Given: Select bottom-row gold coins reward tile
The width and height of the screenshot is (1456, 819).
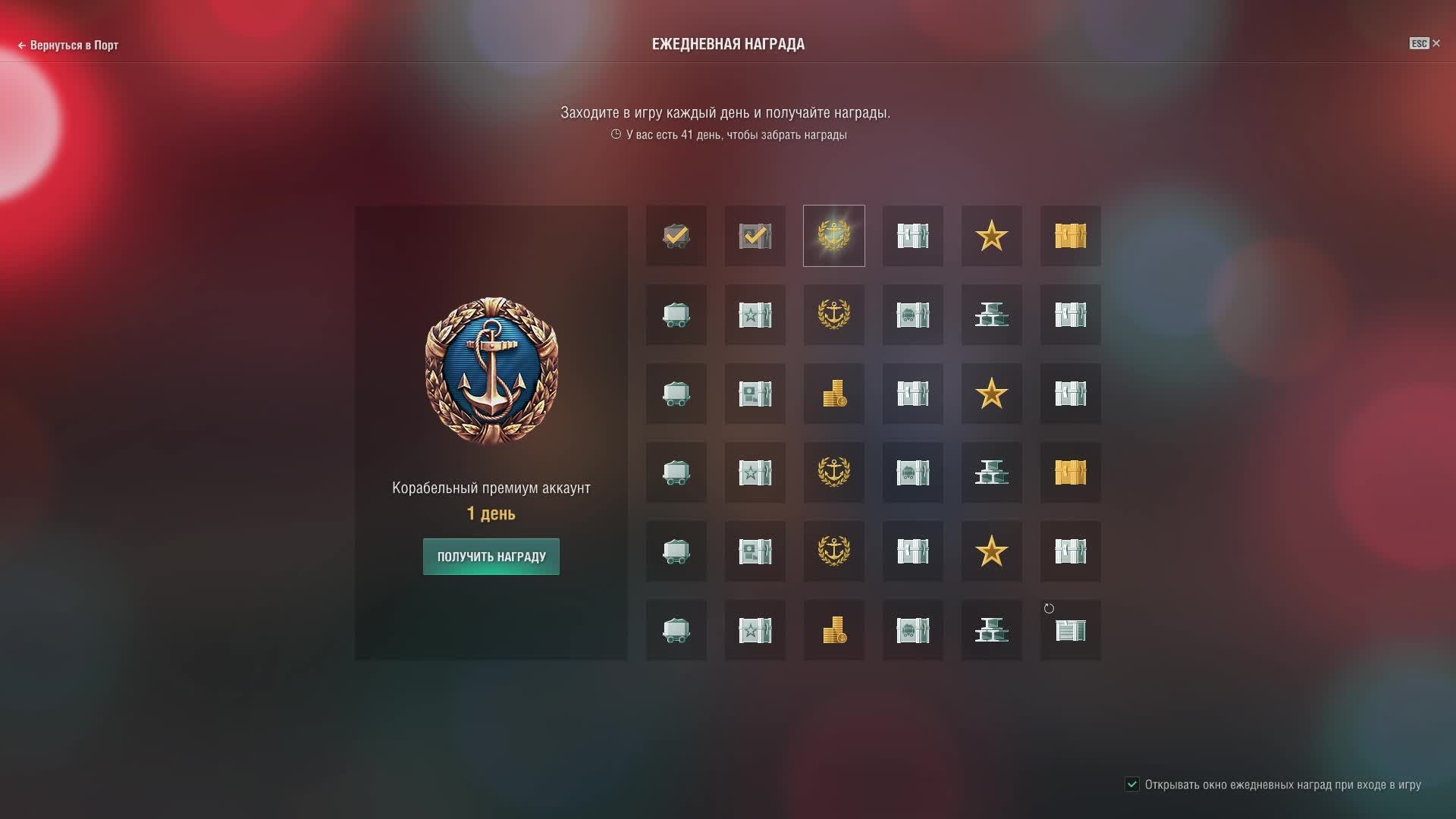Looking at the screenshot, I should pyautogui.click(x=834, y=630).
